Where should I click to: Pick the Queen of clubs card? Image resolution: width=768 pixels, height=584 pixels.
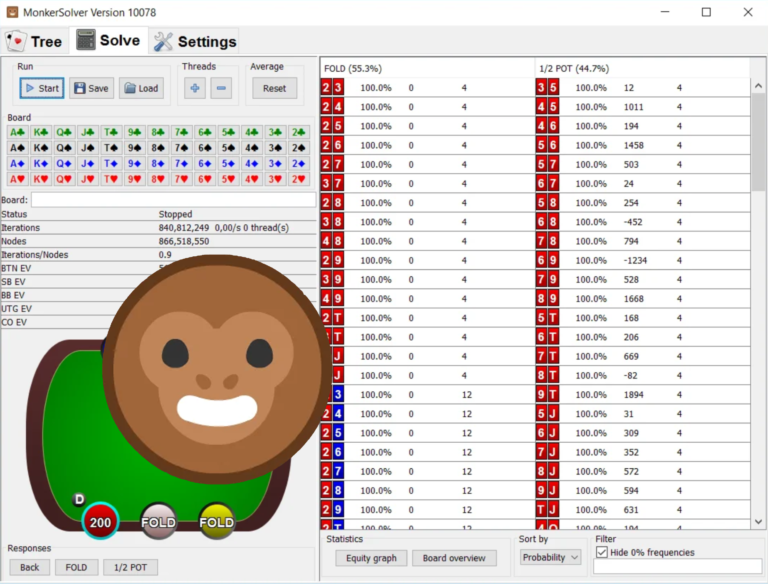(x=64, y=132)
